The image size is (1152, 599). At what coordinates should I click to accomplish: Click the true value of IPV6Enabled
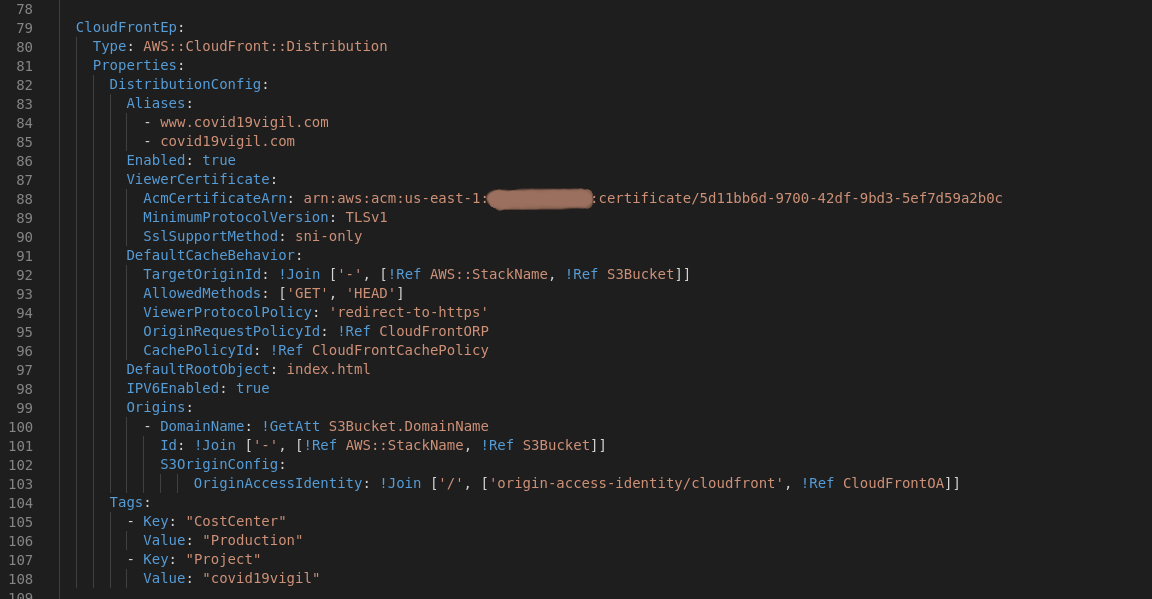coord(253,389)
